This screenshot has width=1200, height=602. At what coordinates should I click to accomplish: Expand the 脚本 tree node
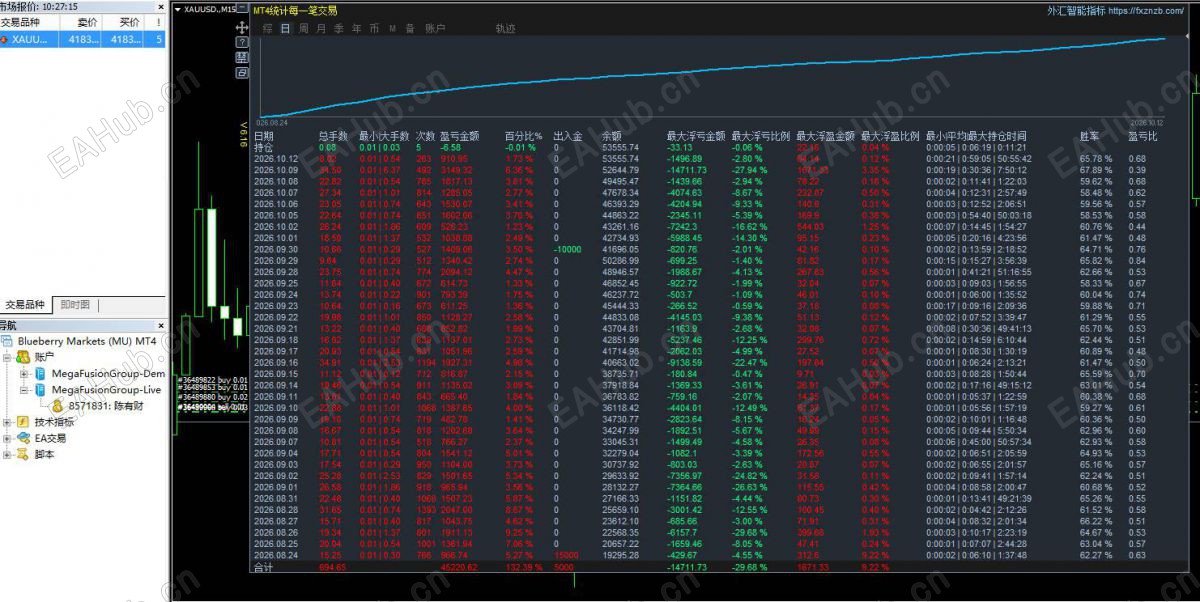point(8,454)
